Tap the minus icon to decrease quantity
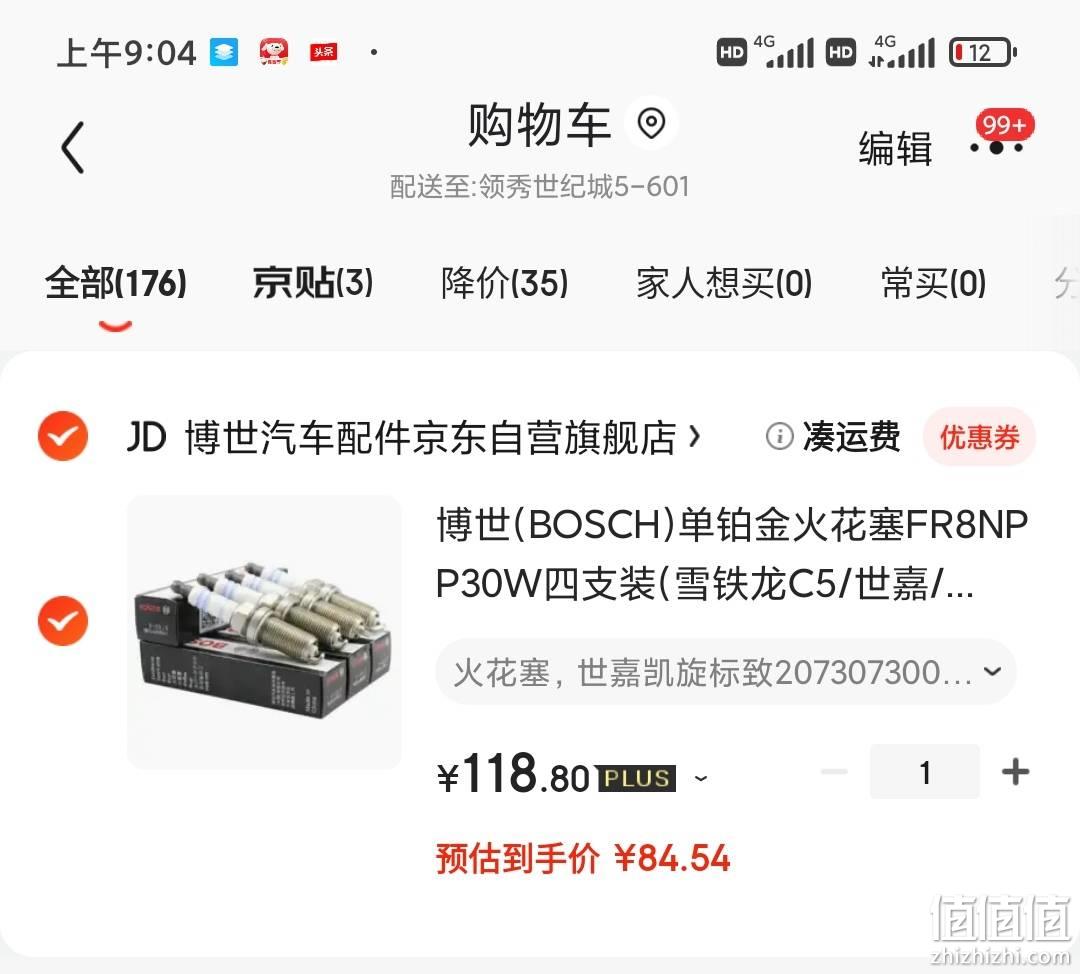 pyautogui.click(x=834, y=771)
